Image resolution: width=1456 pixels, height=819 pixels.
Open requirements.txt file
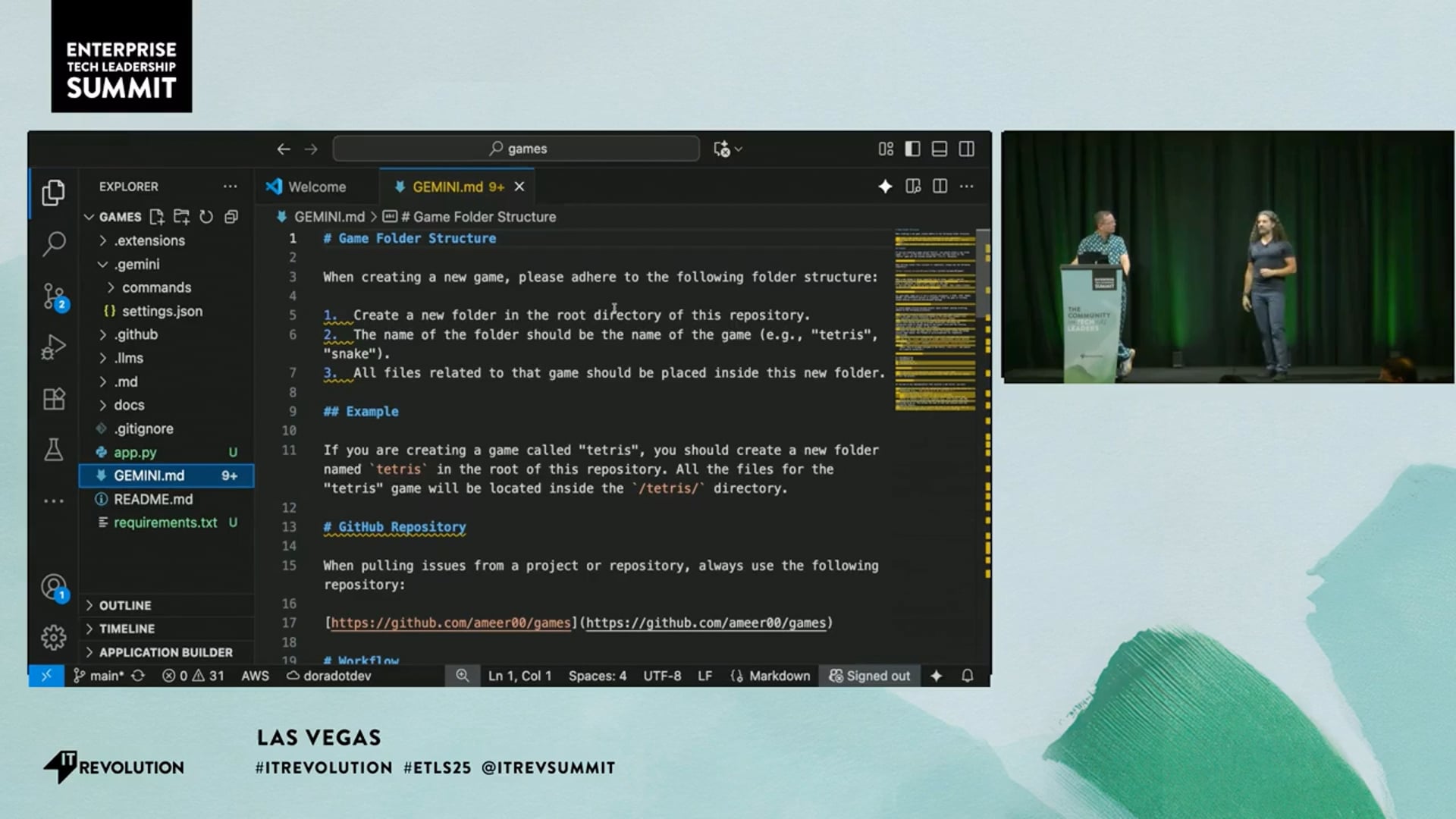click(x=167, y=522)
